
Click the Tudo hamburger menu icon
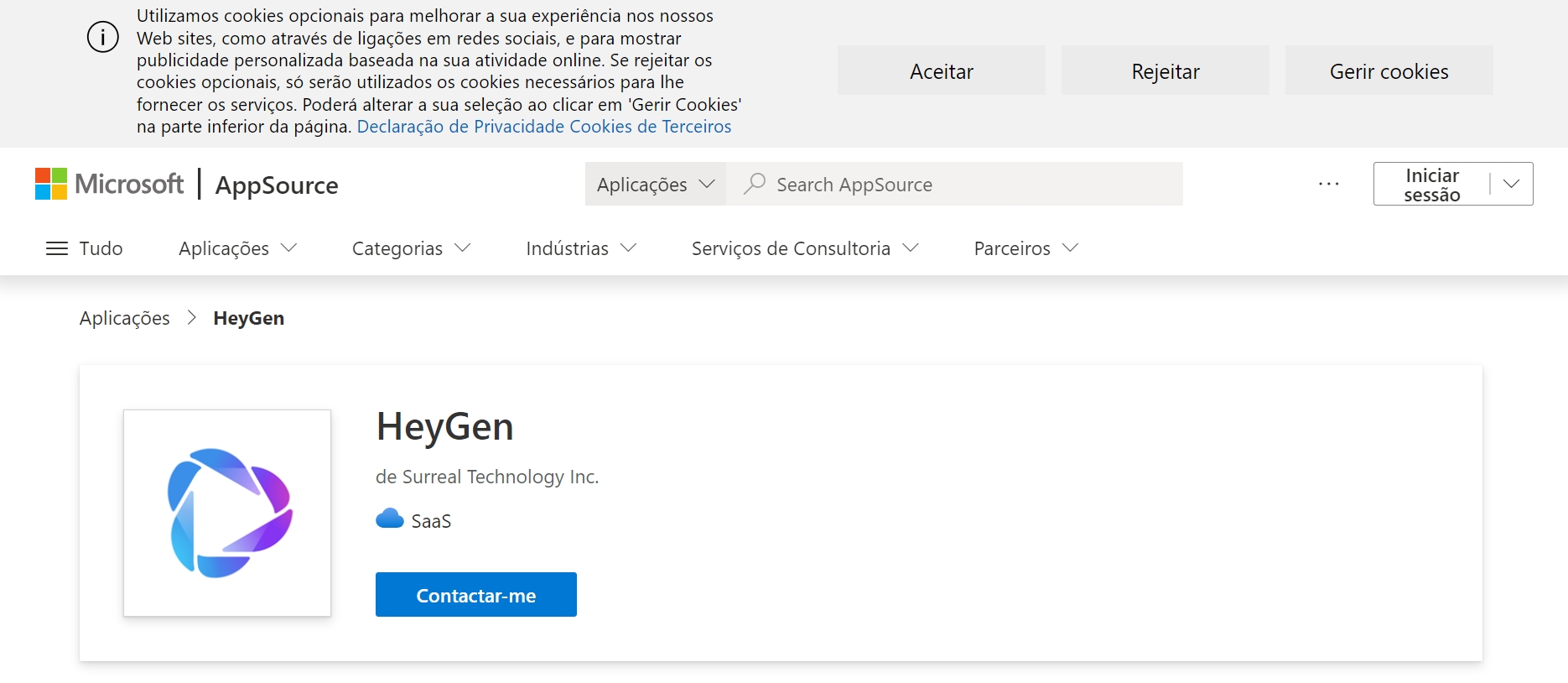[x=57, y=248]
